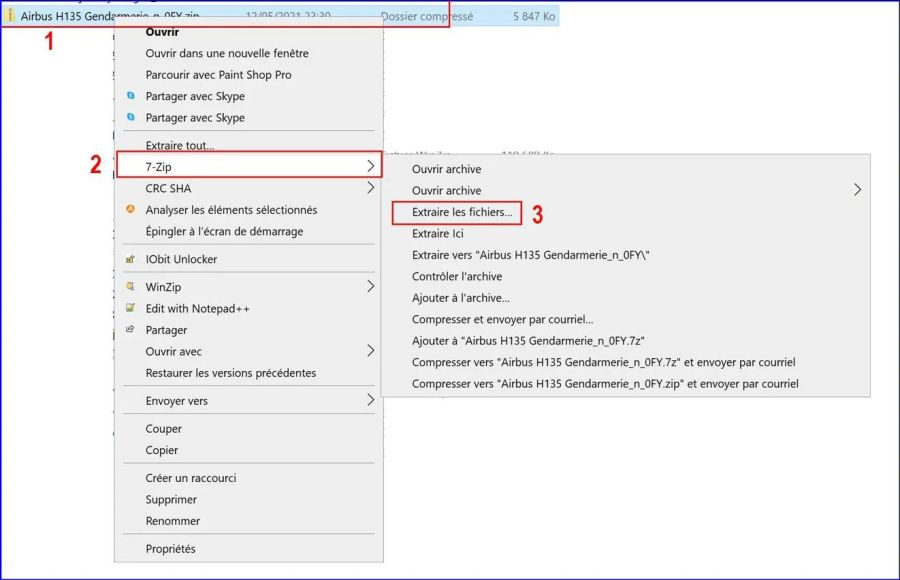Choose Copier from the context menu
The image size is (900, 580).
coord(162,450)
